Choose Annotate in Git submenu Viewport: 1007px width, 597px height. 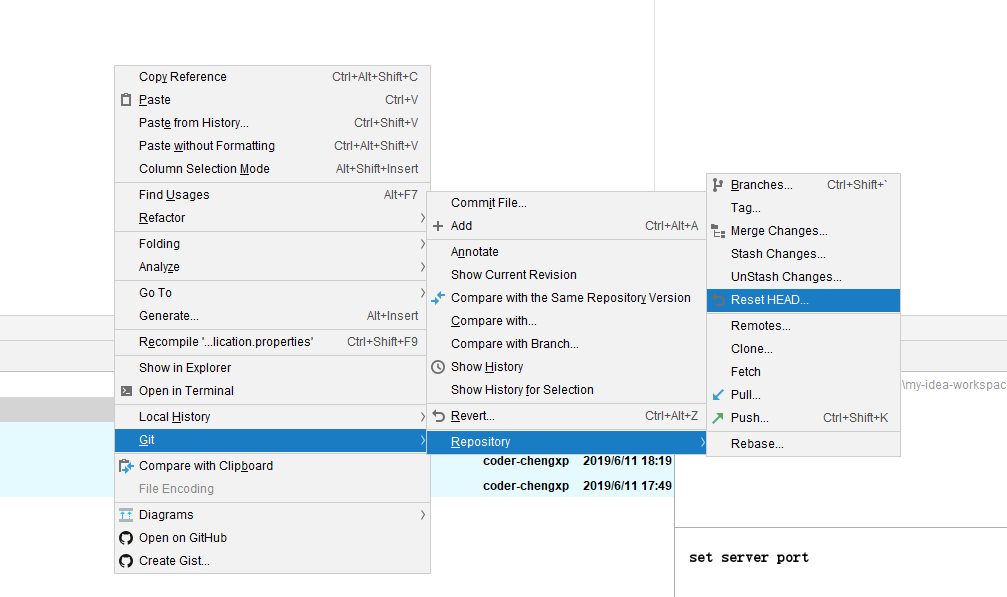pos(566,252)
